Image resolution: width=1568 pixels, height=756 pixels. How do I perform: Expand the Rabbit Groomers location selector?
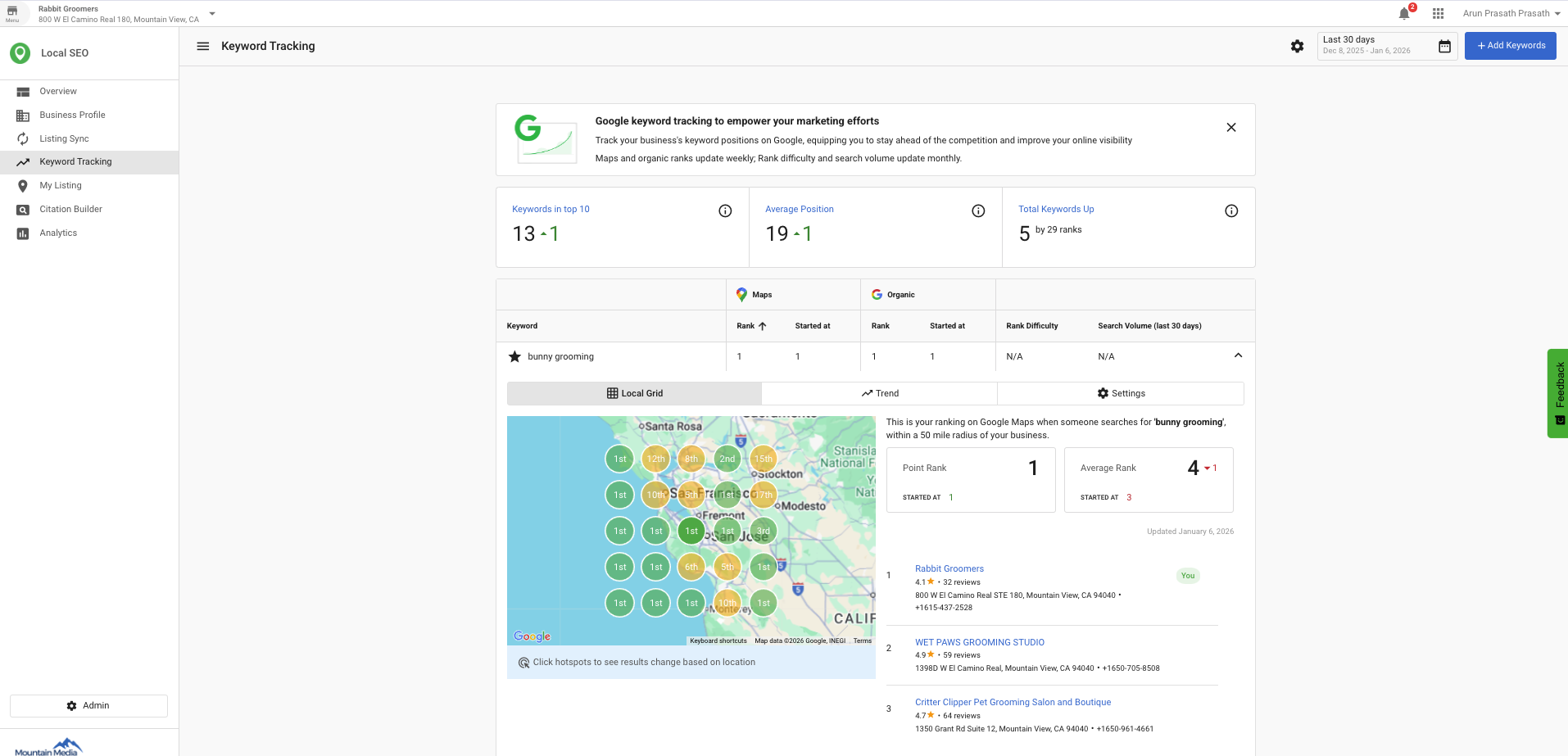(x=211, y=13)
